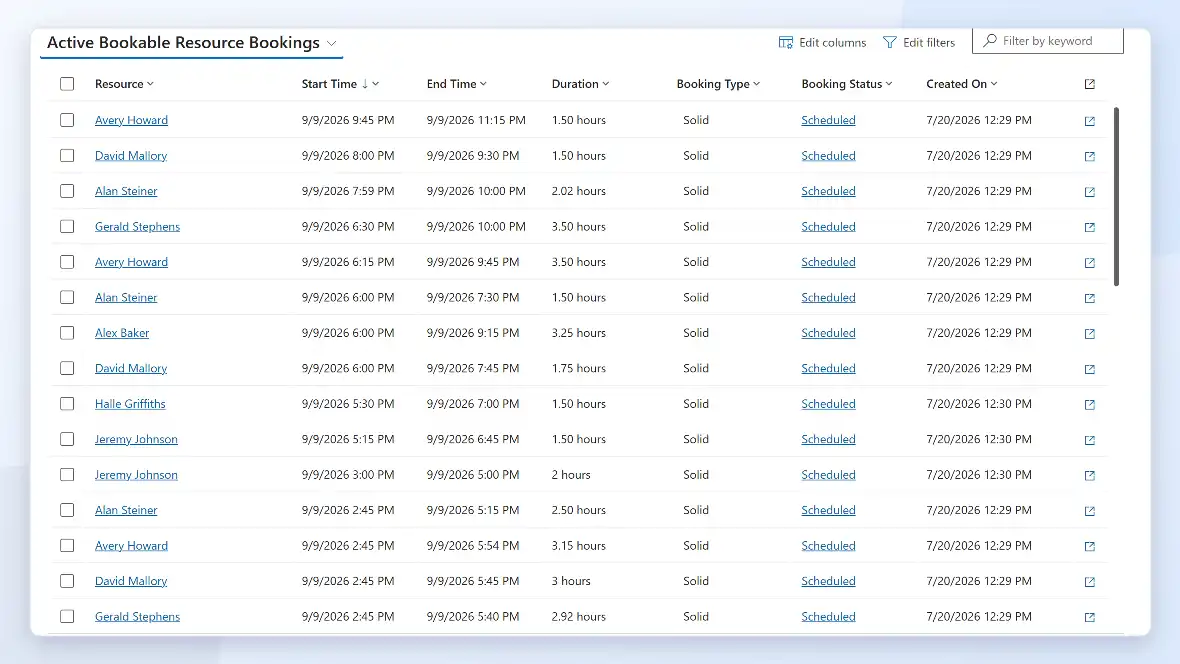Click the 9/9/2026 11:15 PM end time cell
Viewport: 1180px width, 664px height.
pyautogui.click(x=476, y=120)
